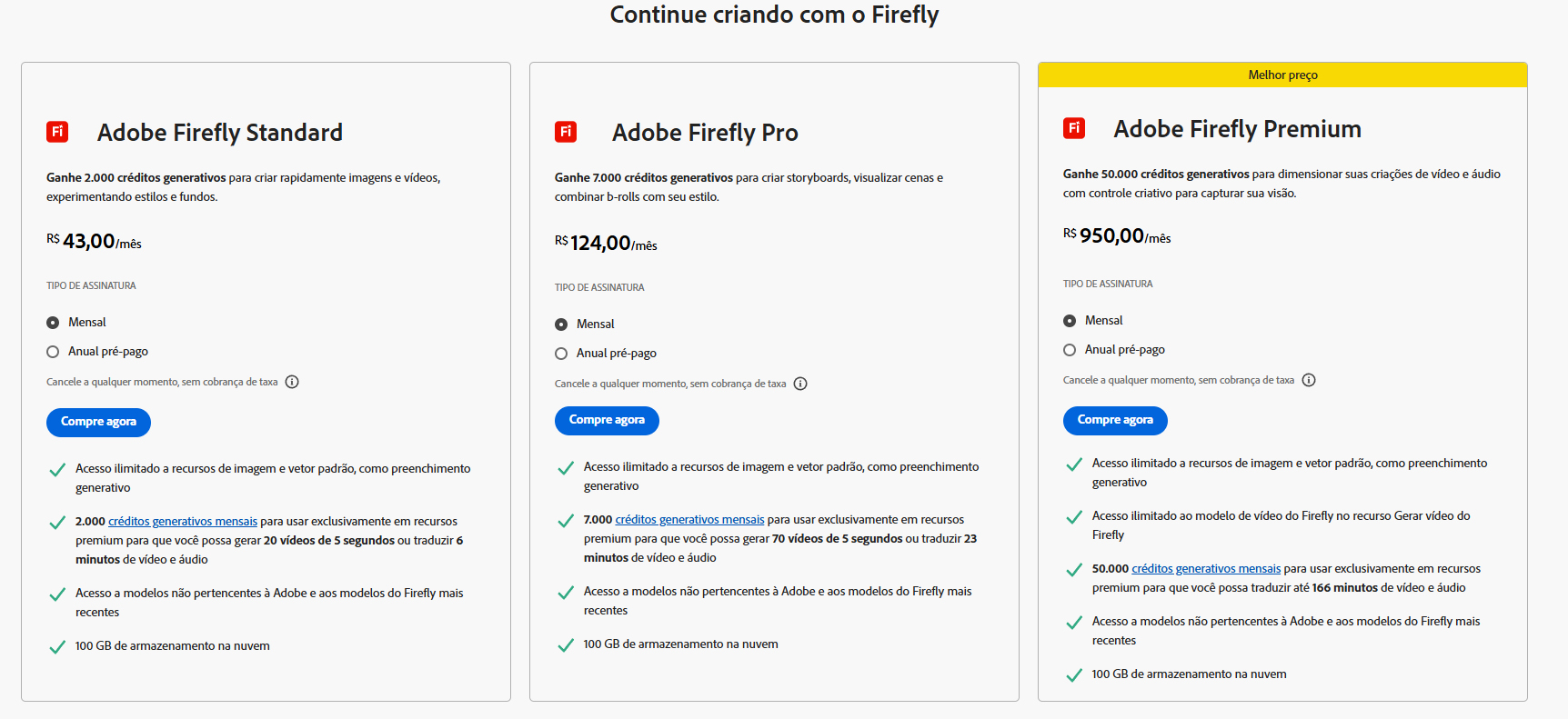Click the Firefly Standard logo icon

point(57,132)
